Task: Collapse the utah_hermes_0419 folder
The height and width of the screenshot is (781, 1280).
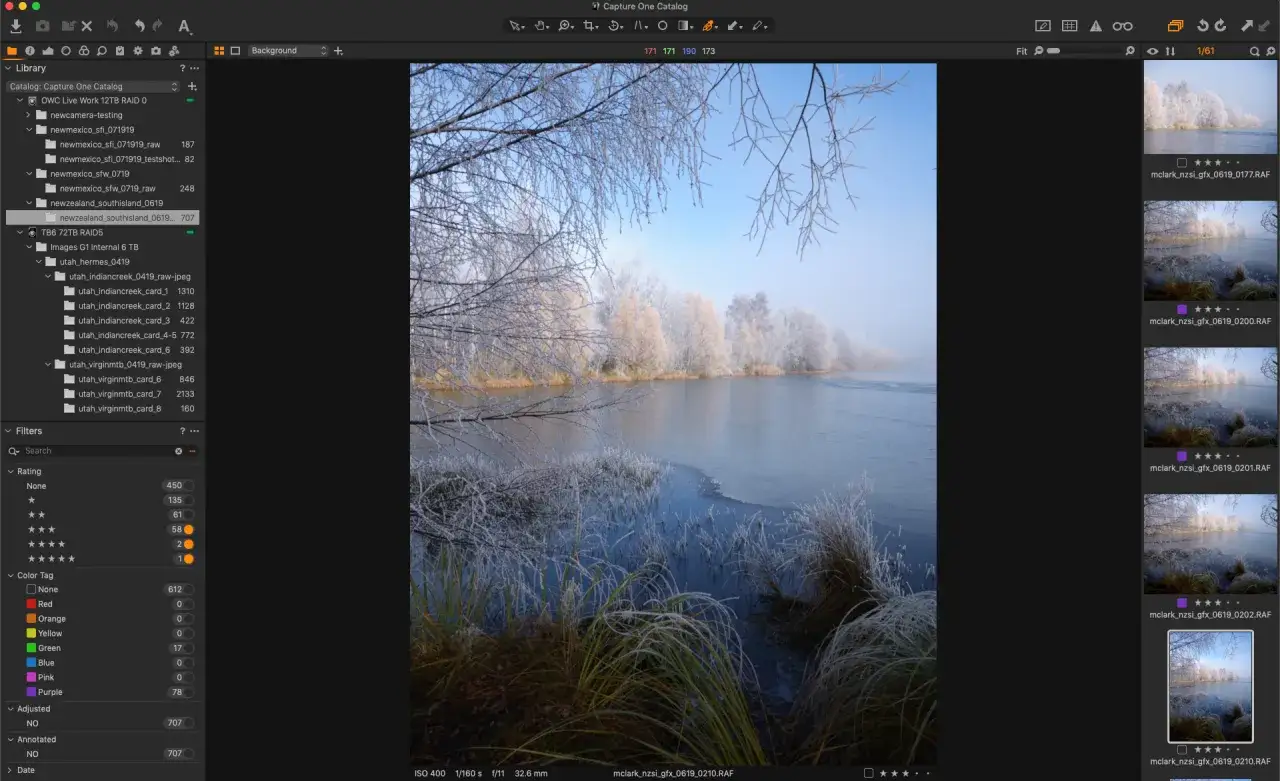Action: (x=38, y=262)
